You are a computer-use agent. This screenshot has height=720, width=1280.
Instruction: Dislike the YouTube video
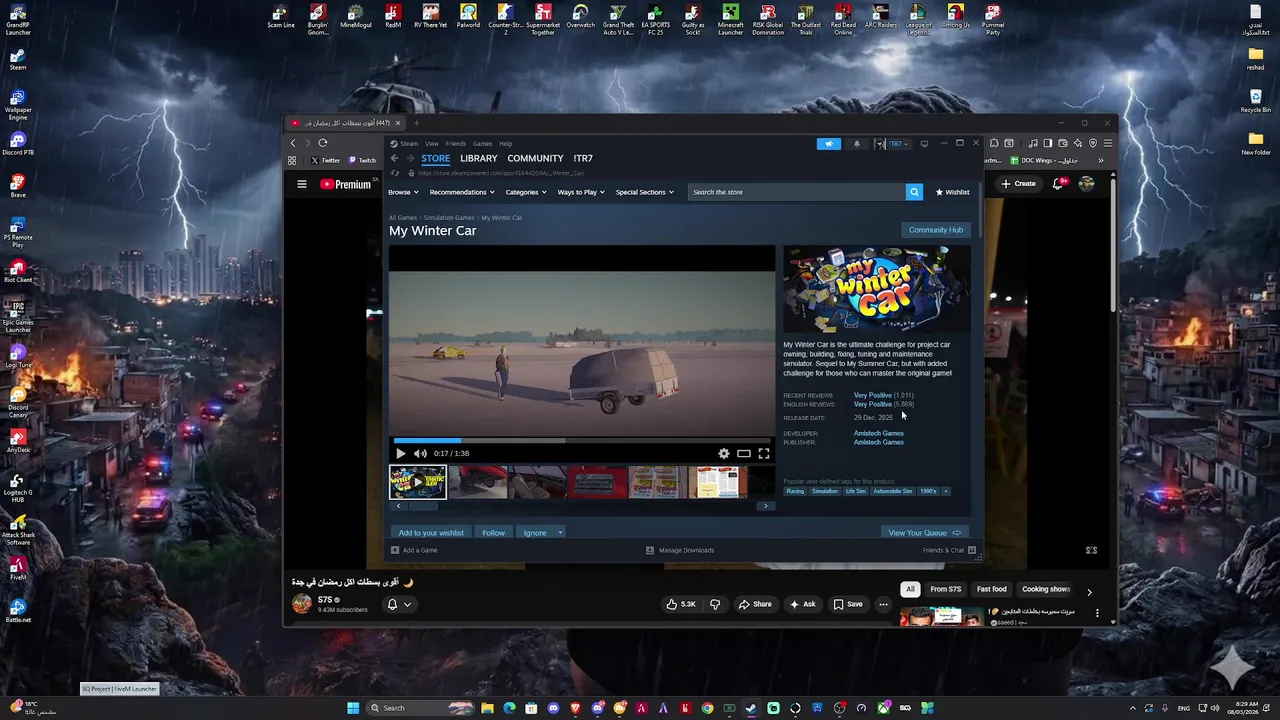(715, 604)
